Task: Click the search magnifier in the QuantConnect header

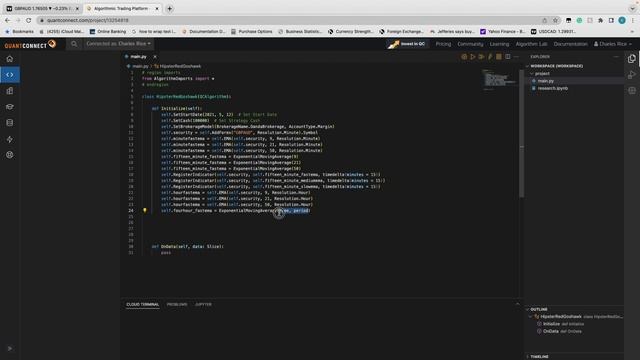Action: [x=74, y=44]
